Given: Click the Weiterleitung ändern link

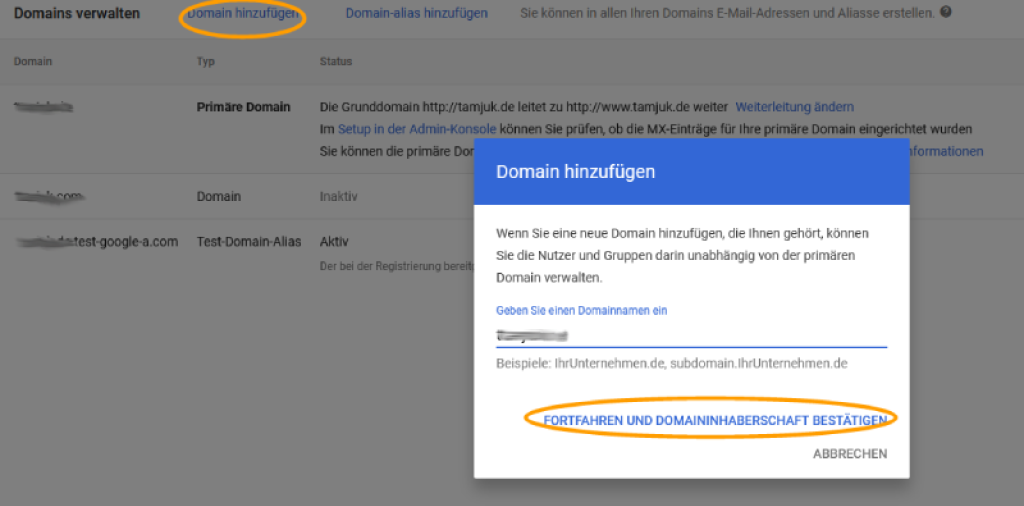Looking at the screenshot, I should click(x=795, y=106).
